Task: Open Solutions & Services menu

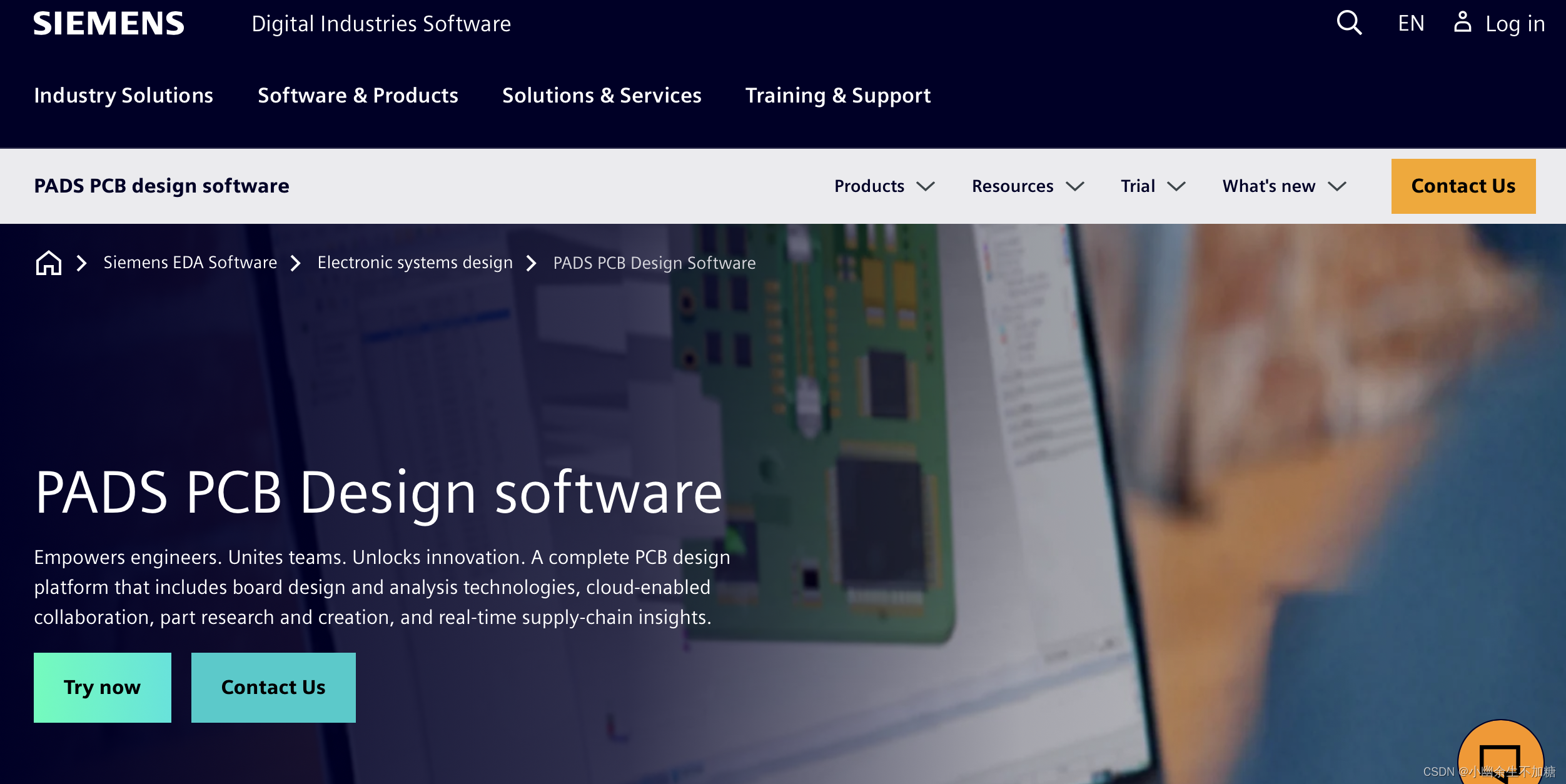Action: coord(602,96)
